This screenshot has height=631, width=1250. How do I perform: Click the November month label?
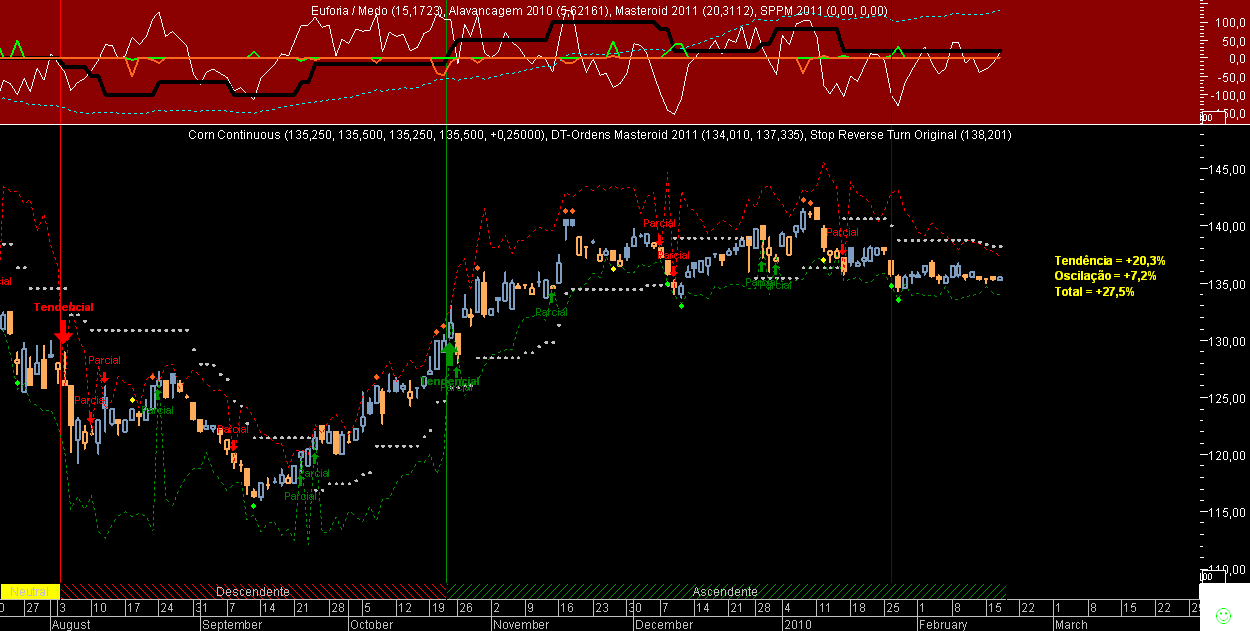point(521,624)
